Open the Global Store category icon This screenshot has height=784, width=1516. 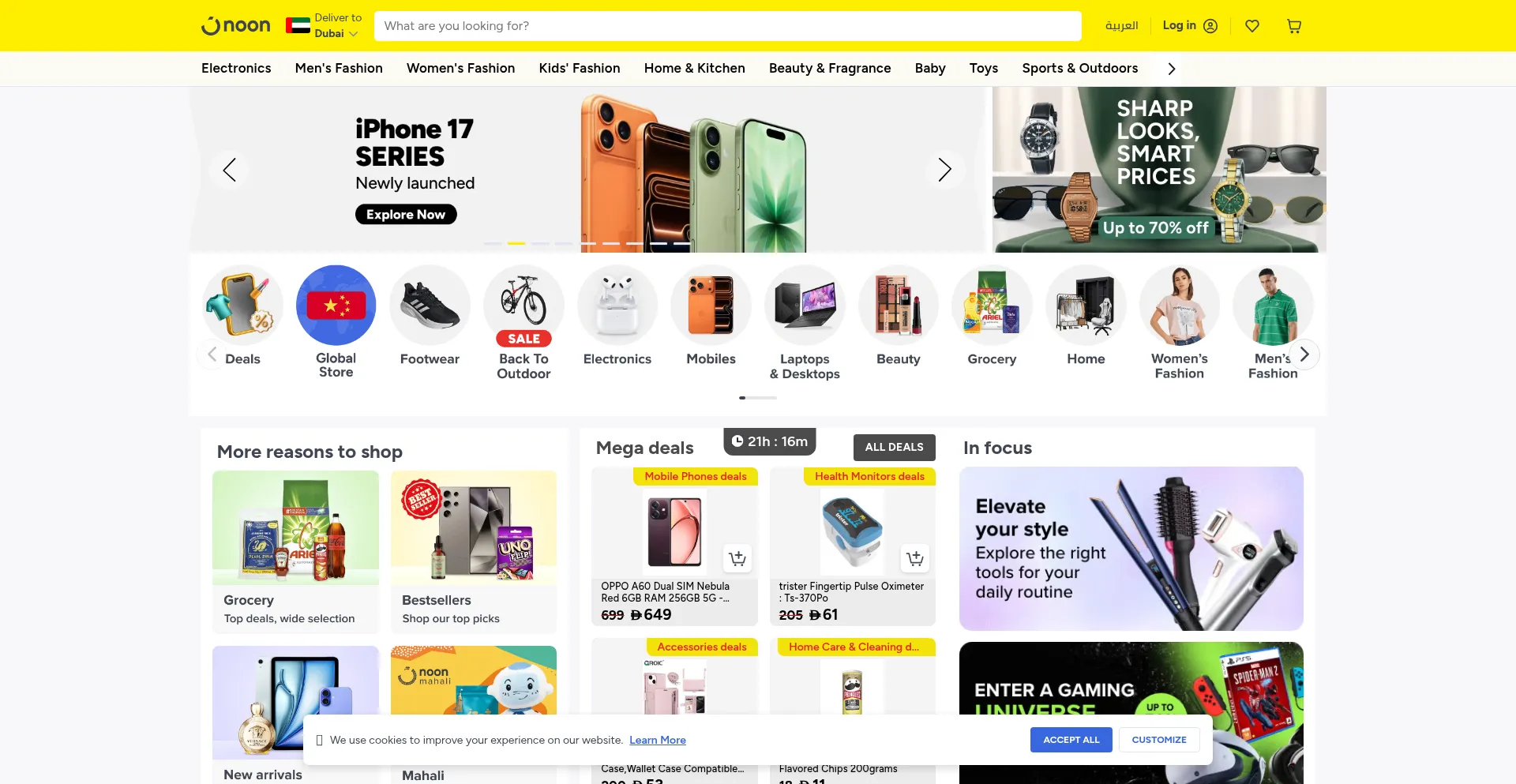pos(336,305)
